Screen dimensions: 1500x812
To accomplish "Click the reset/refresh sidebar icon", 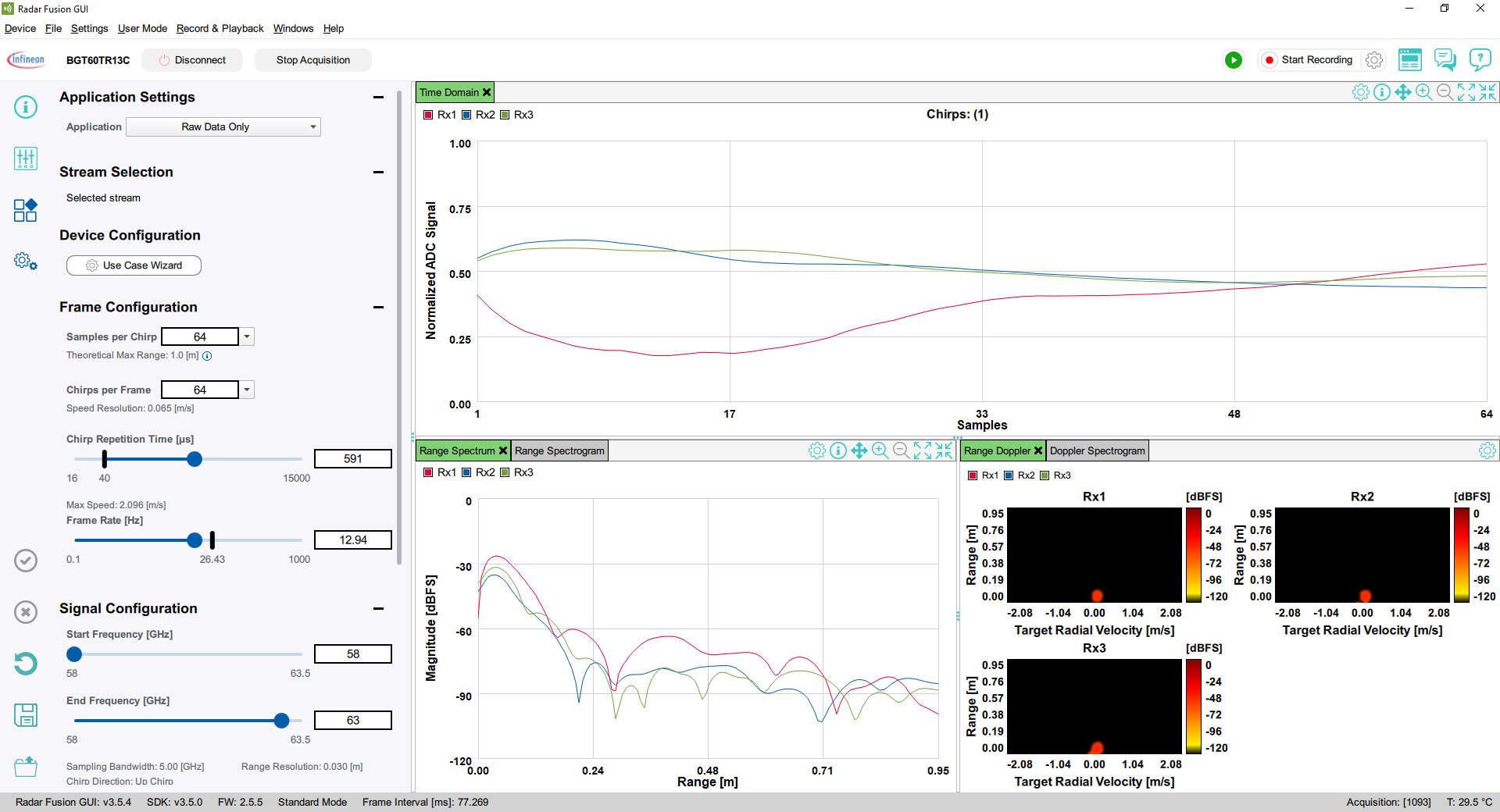I will tap(26, 664).
